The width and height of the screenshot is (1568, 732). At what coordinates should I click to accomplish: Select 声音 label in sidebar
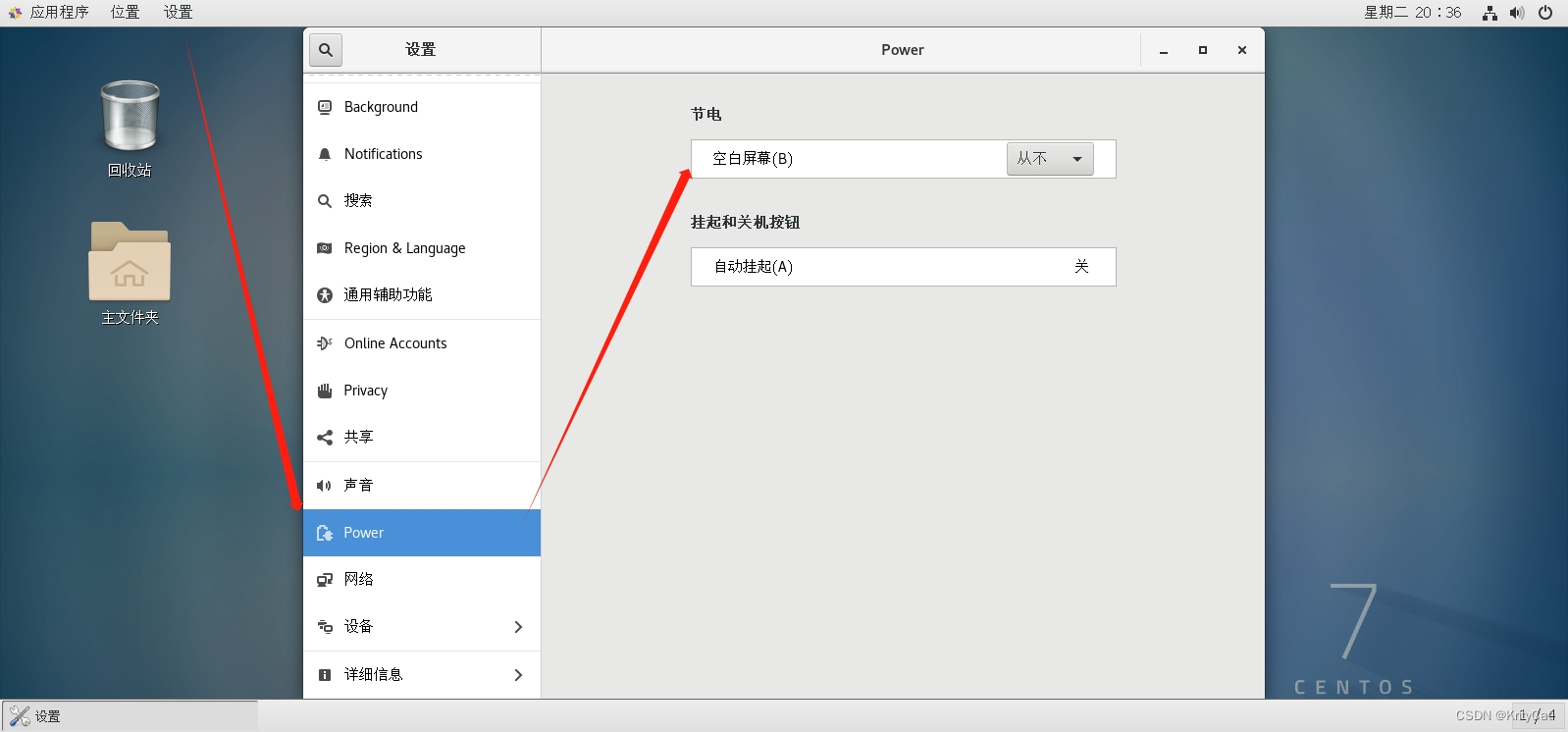coord(358,486)
